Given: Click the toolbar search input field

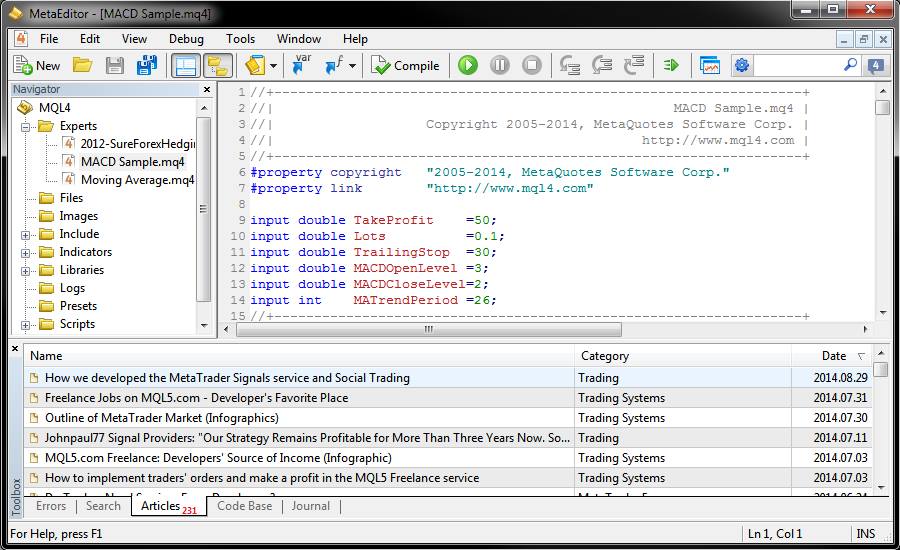Looking at the screenshot, I should [x=797, y=66].
